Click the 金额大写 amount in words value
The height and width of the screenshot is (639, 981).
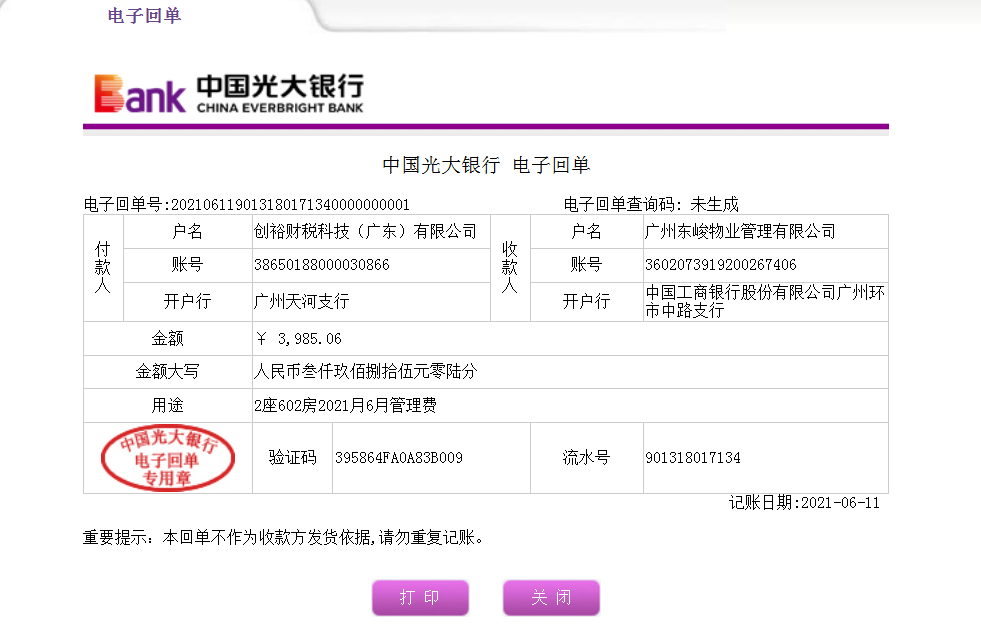tap(366, 372)
